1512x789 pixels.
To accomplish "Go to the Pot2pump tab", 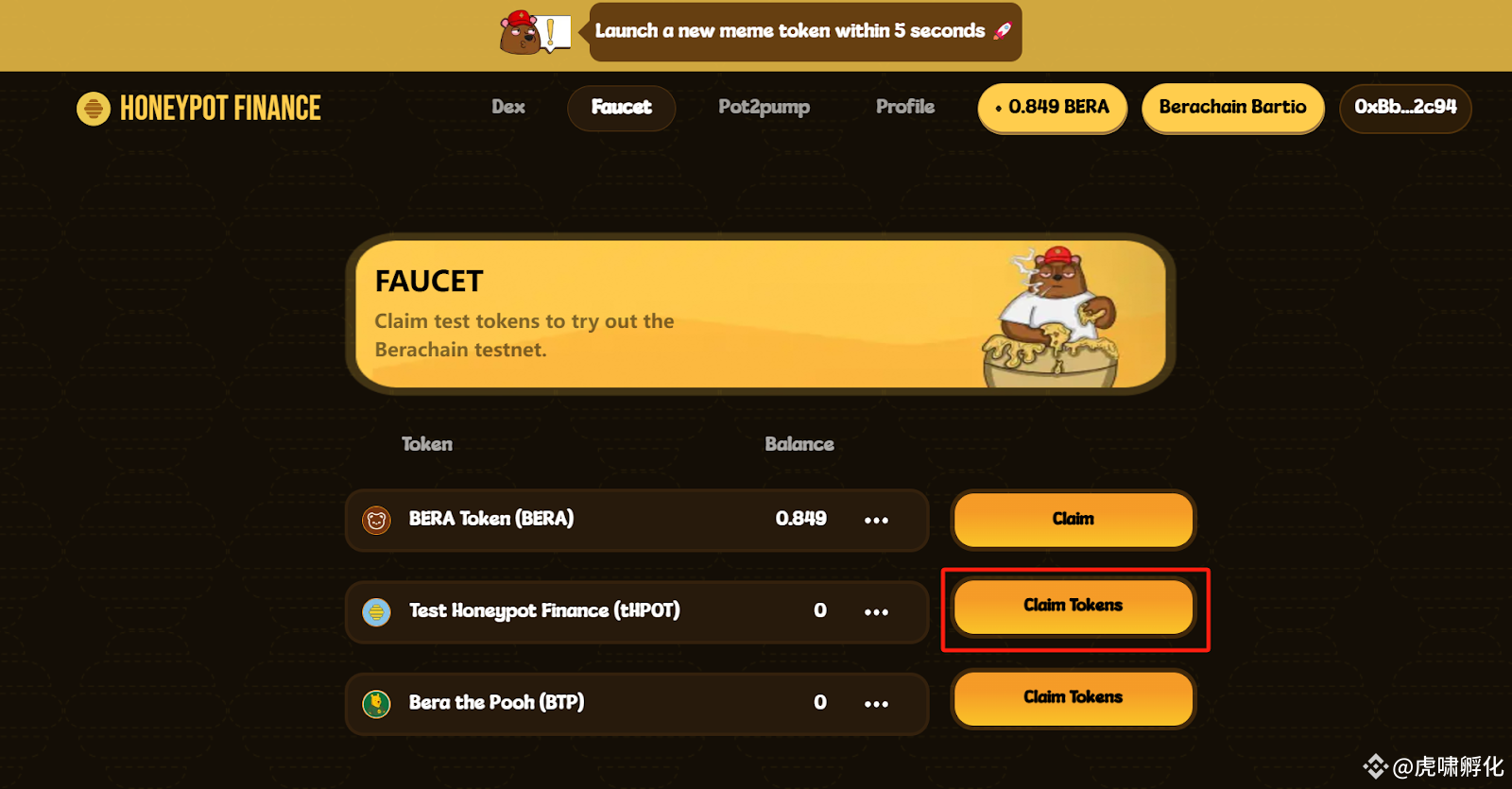I will tap(764, 107).
